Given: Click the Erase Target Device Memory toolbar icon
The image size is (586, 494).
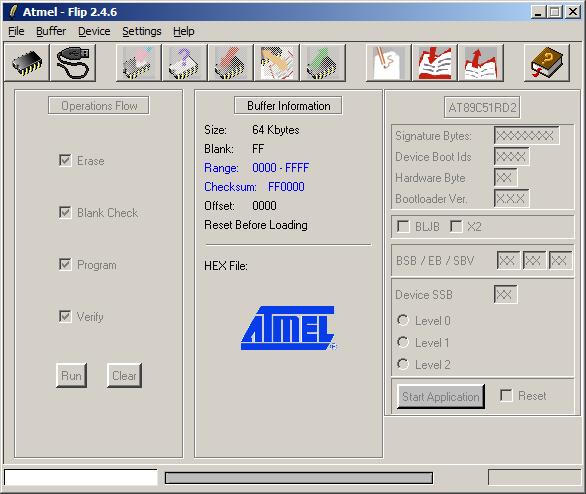Looking at the screenshot, I should click(x=139, y=63).
